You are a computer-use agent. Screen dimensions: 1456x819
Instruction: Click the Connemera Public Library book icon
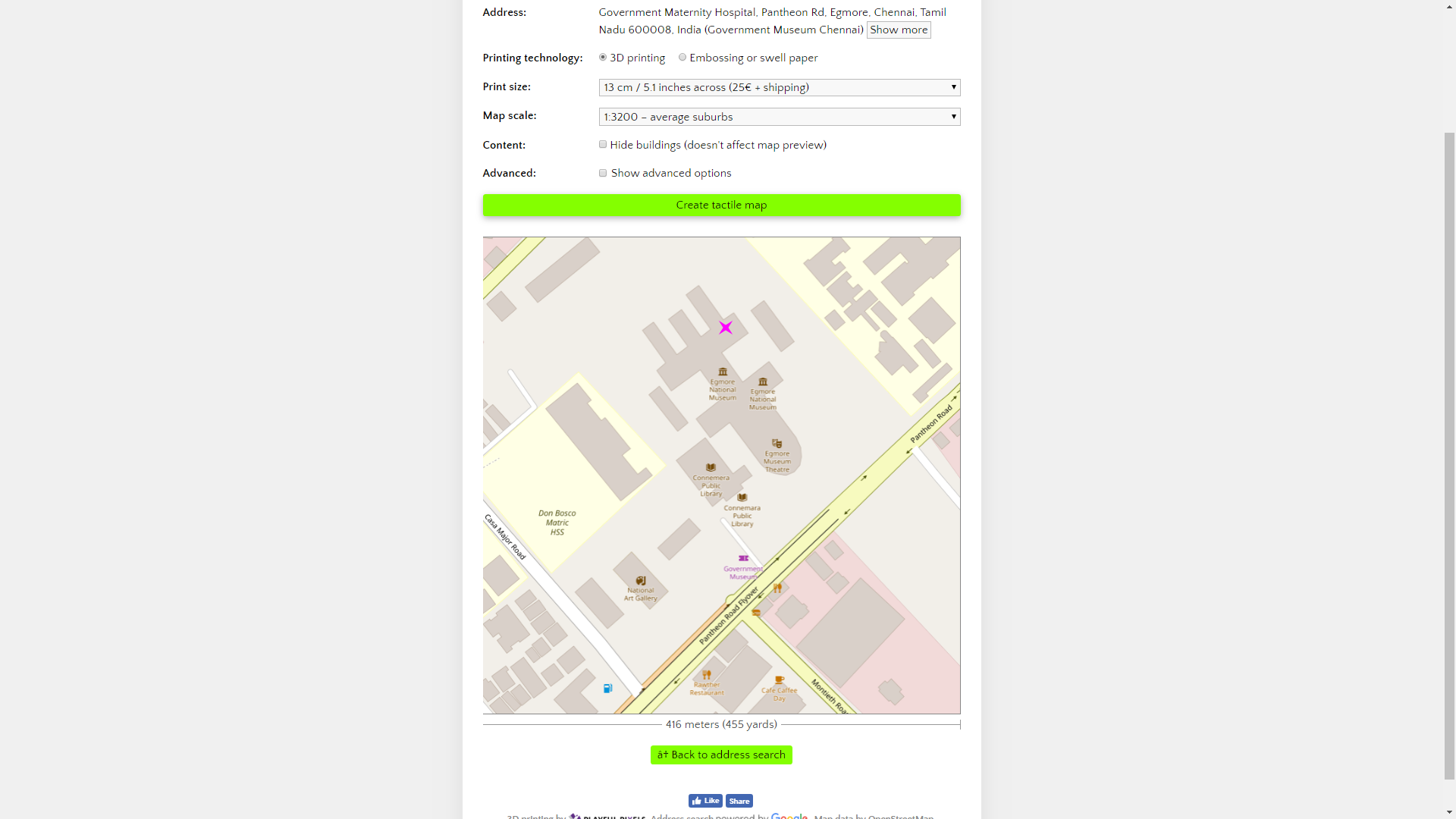click(711, 468)
